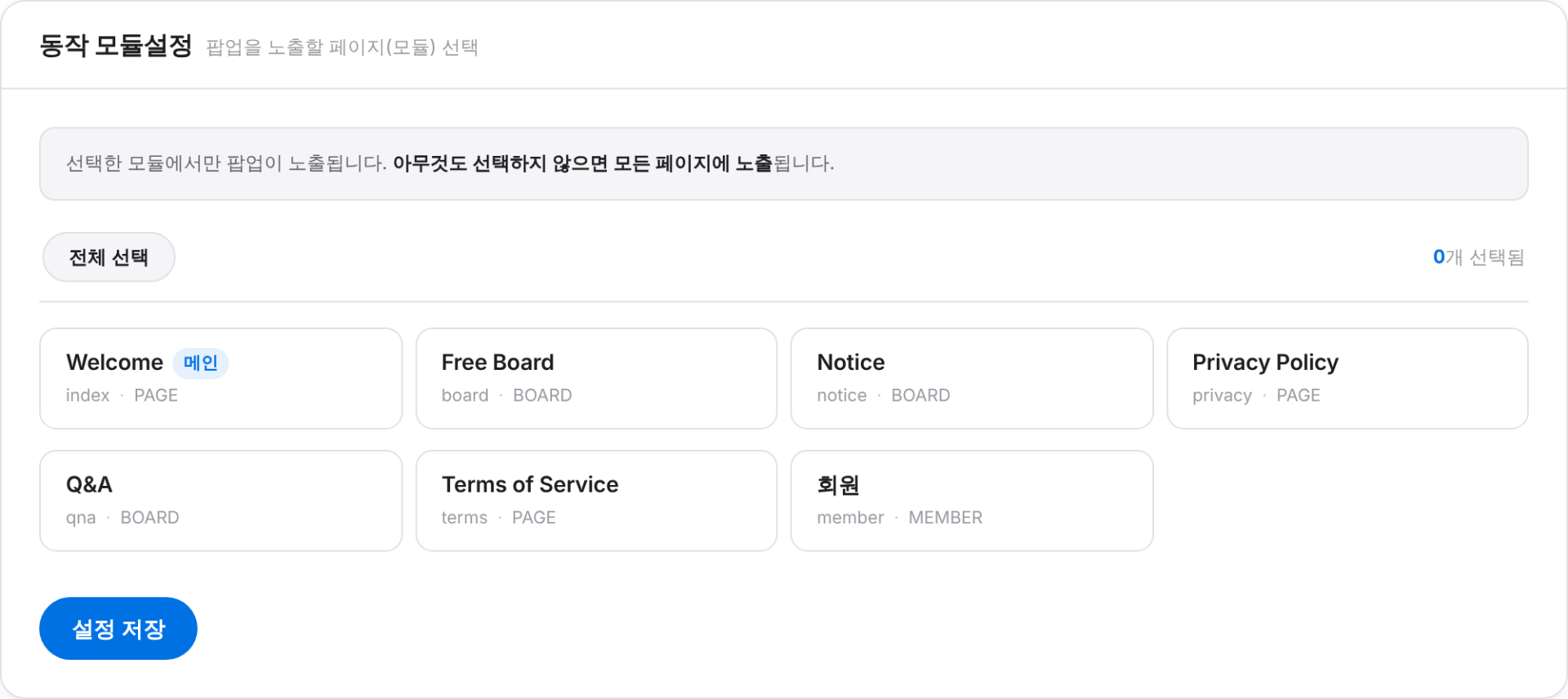Click the 0개 선택됨 counter text
This screenshot has width=1568, height=699.
coord(1478,257)
